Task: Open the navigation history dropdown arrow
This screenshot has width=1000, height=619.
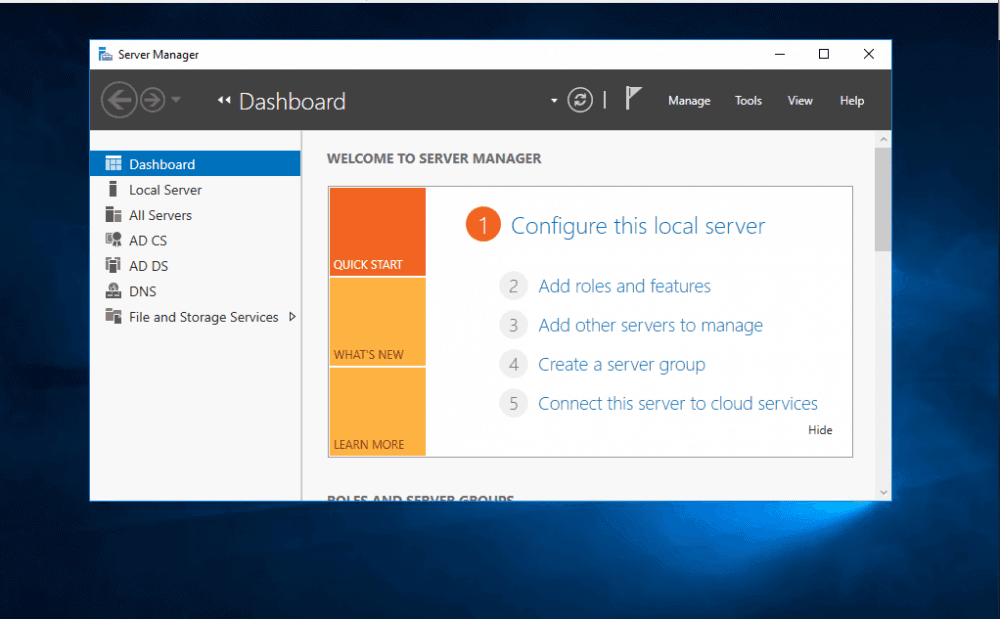Action: coord(554,101)
